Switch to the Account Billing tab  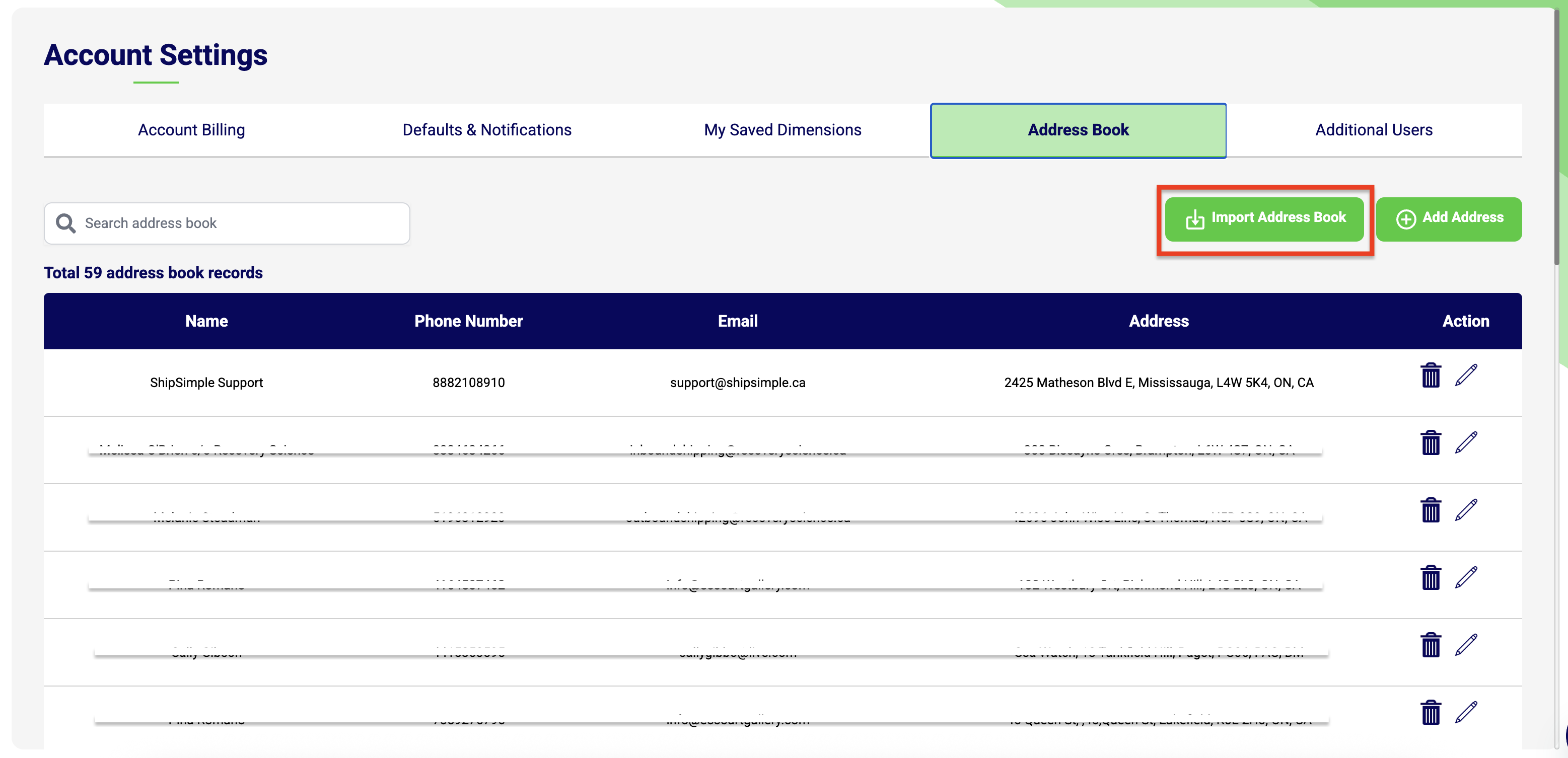click(191, 129)
